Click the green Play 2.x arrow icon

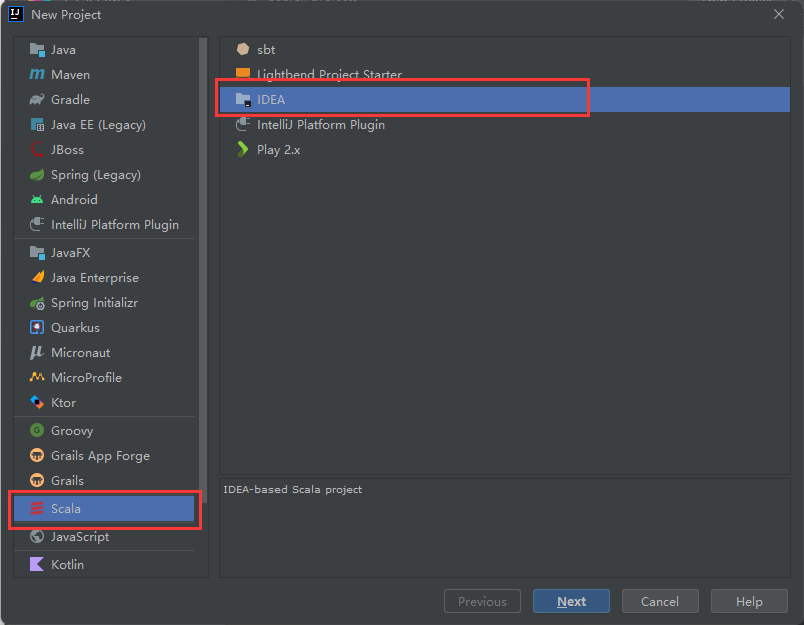pos(243,149)
